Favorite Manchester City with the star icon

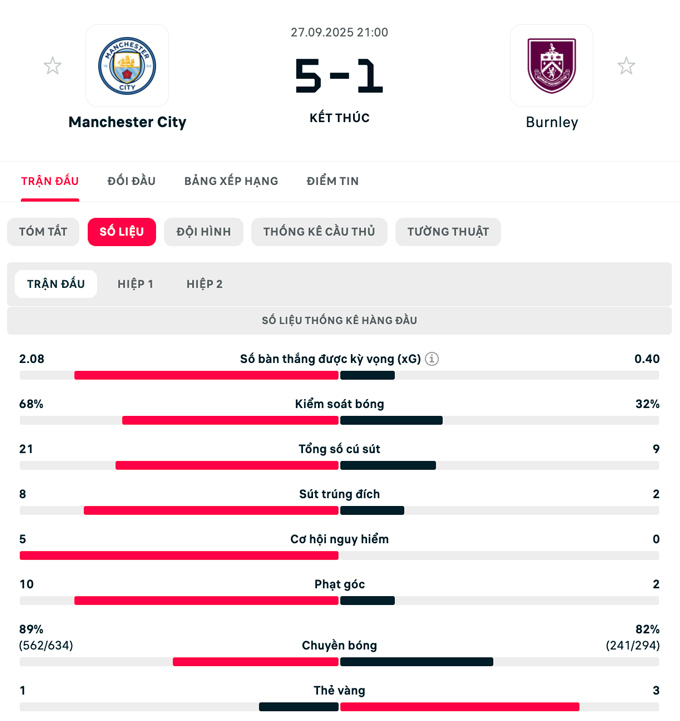pyautogui.click(x=52, y=66)
